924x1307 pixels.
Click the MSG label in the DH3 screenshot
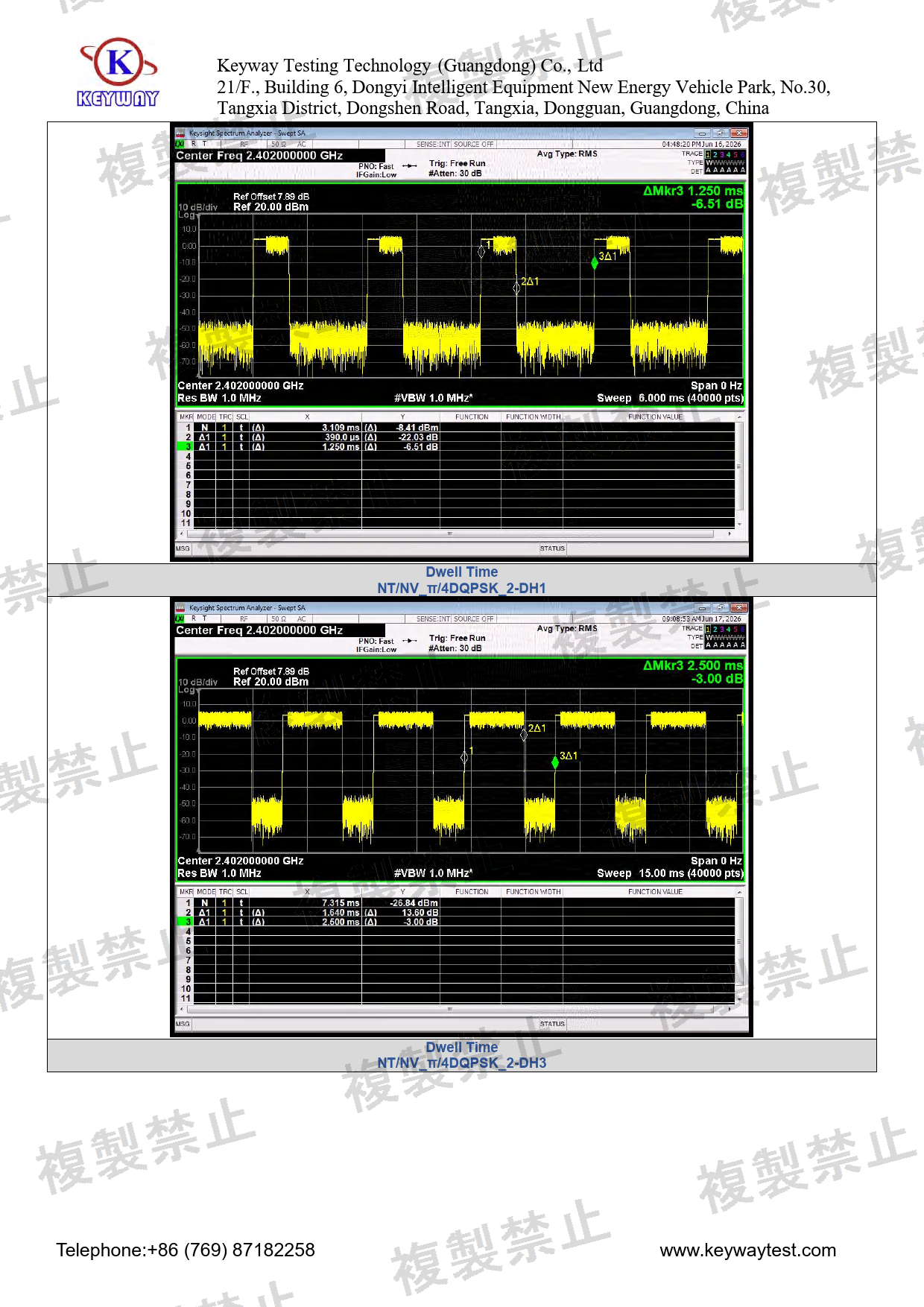click(183, 1024)
